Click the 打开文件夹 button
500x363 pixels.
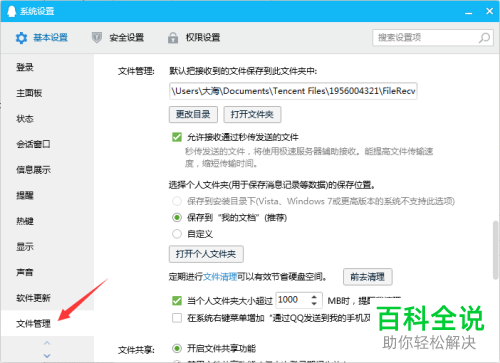(x=252, y=115)
